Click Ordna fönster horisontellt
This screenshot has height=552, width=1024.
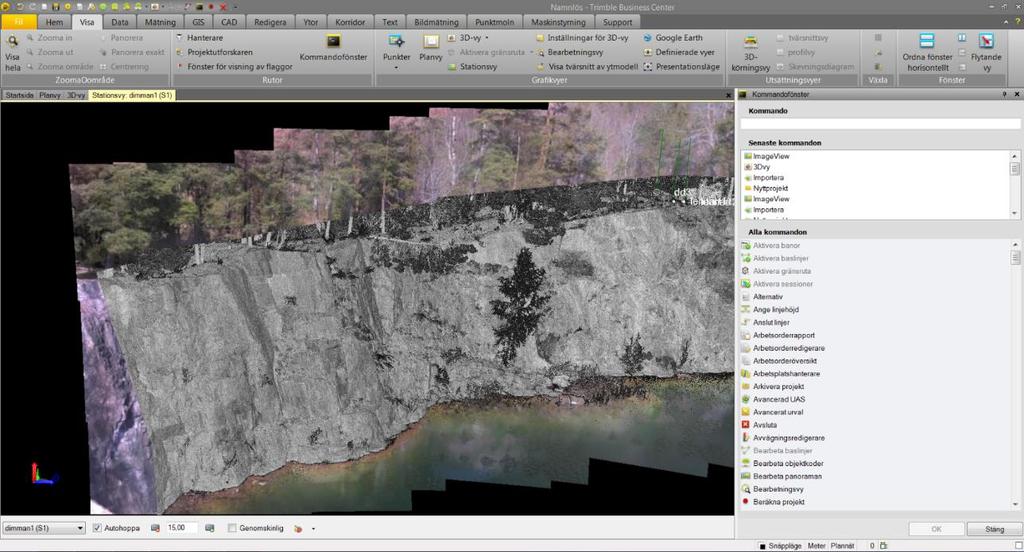coord(927,52)
